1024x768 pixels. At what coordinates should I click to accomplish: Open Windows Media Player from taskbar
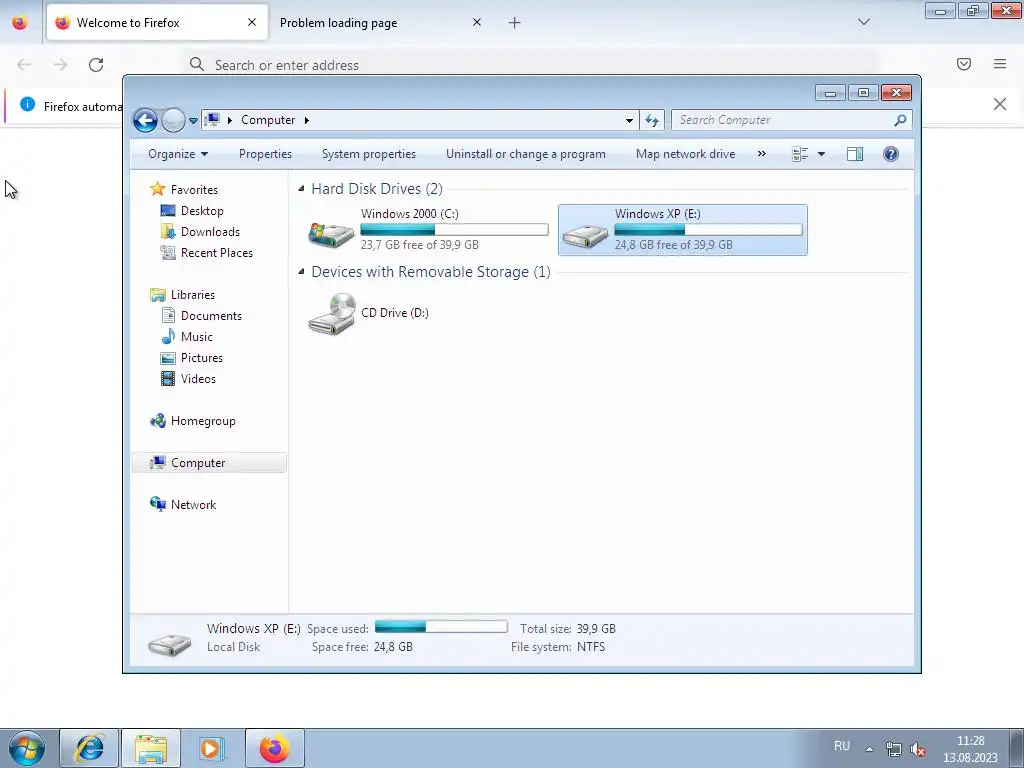pyautogui.click(x=212, y=748)
